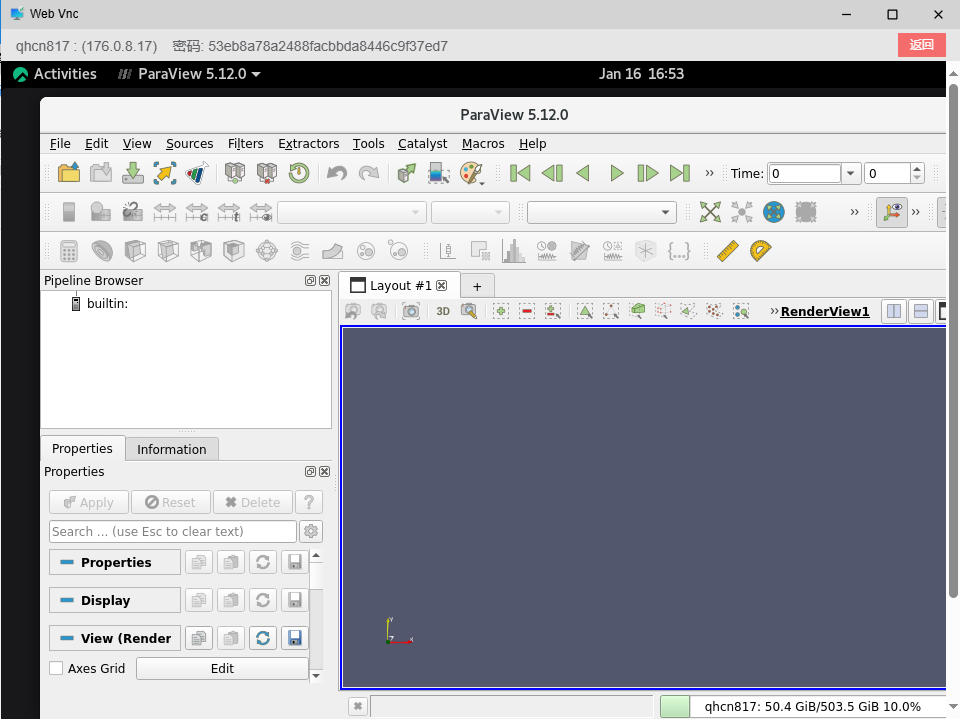Click the Select Cells On icon
The width and height of the screenshot is (960, 719).
point(585,311)
